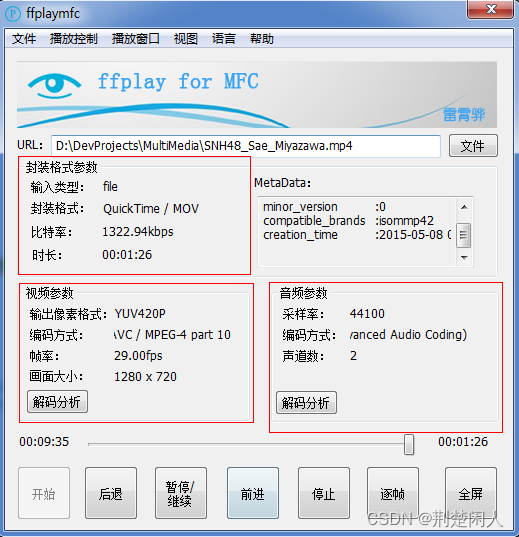
Task: Click the 后退 rewind button
Action: [111, 493]
